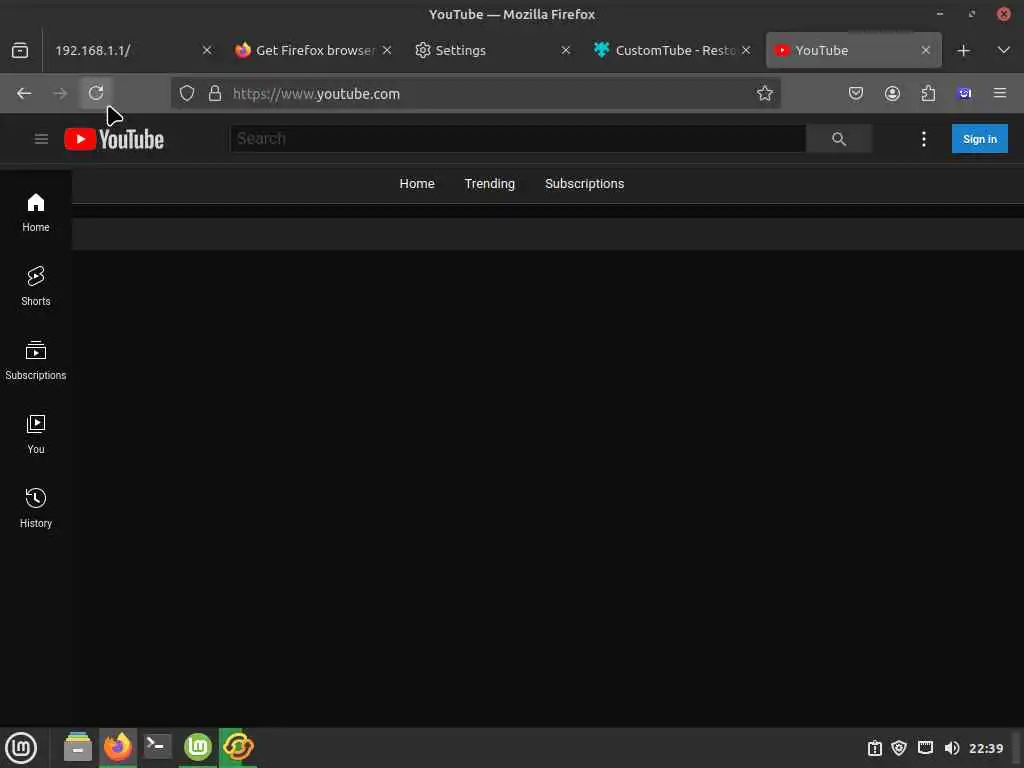Close the Settings tab
Image resolution: width=1024 pixels, height=768 pixels.
[566, 50]
